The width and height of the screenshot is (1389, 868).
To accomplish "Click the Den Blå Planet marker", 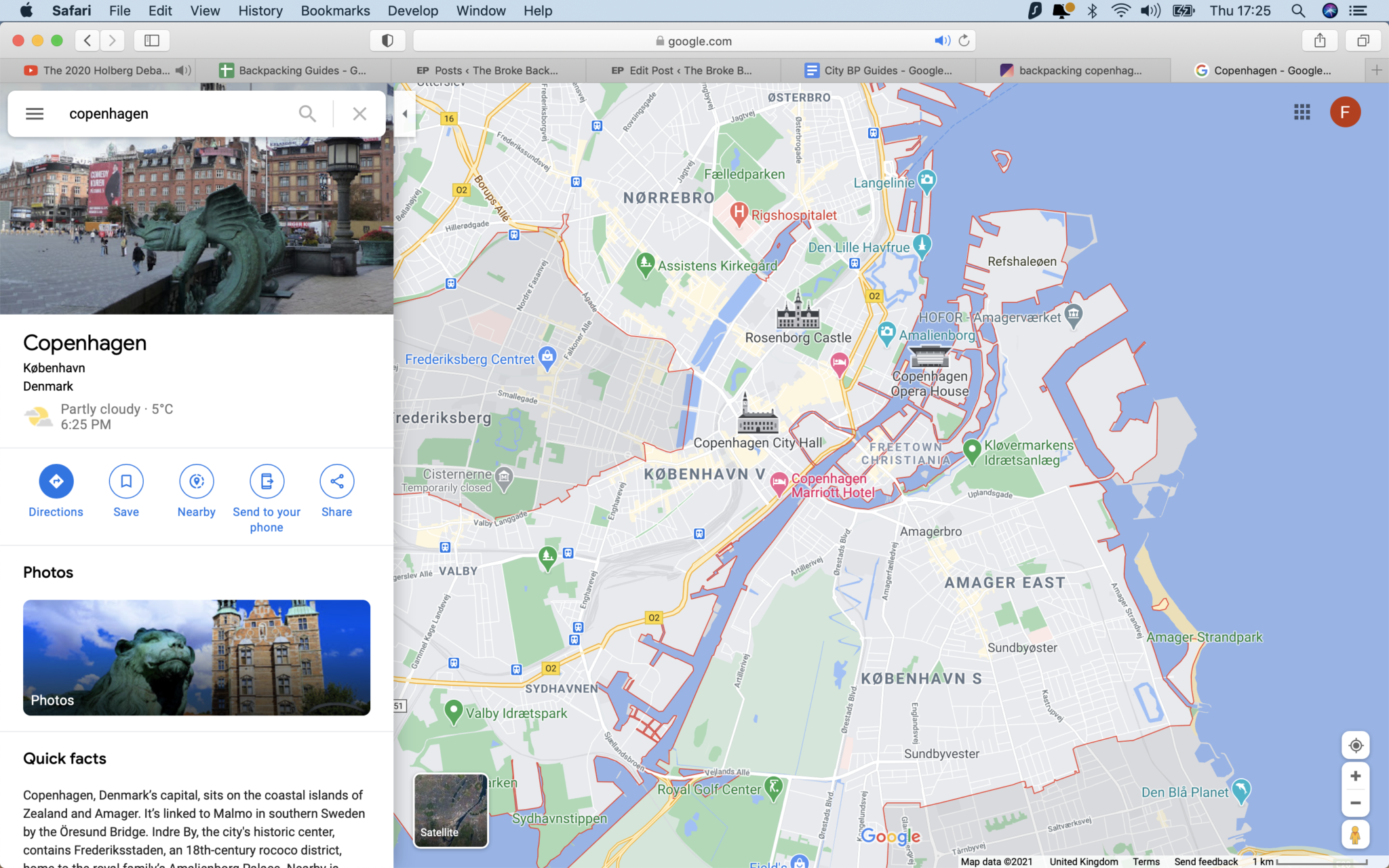I will pyautogui.click(x=1240, y=791).
